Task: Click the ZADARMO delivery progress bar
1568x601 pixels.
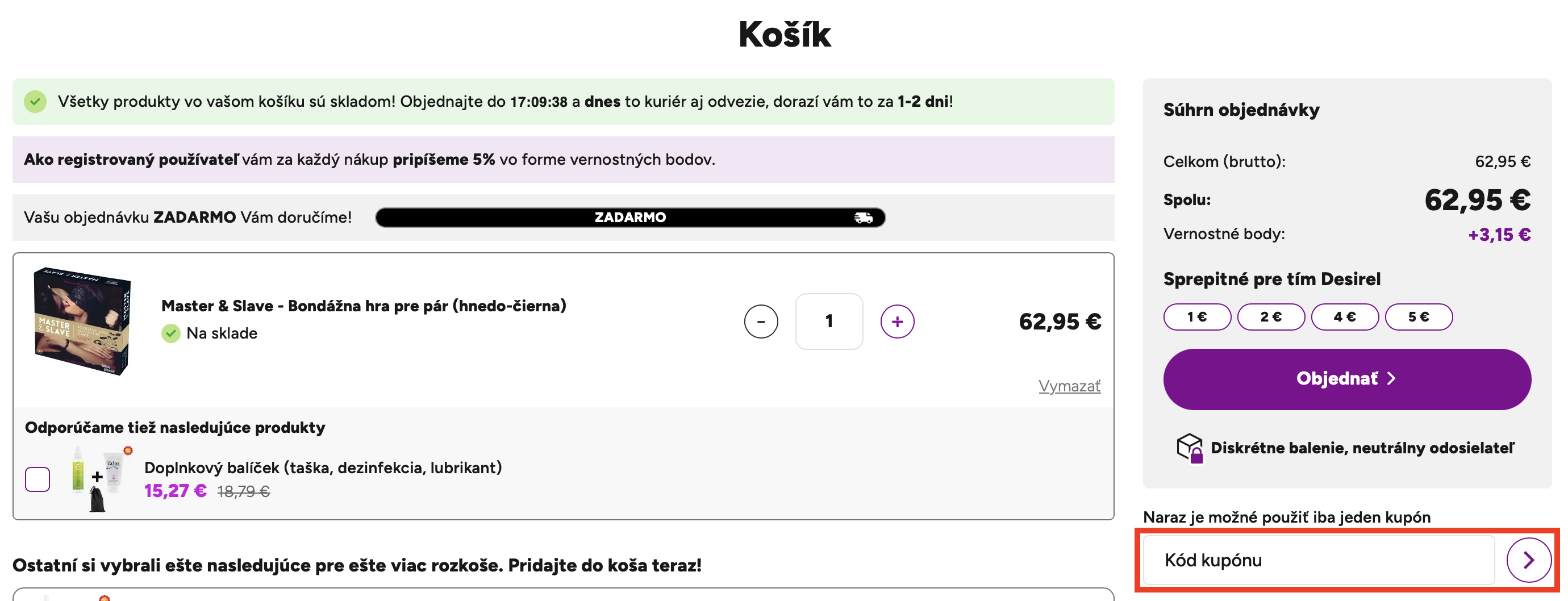Action: pyautogui.click(x=629, y=218)
